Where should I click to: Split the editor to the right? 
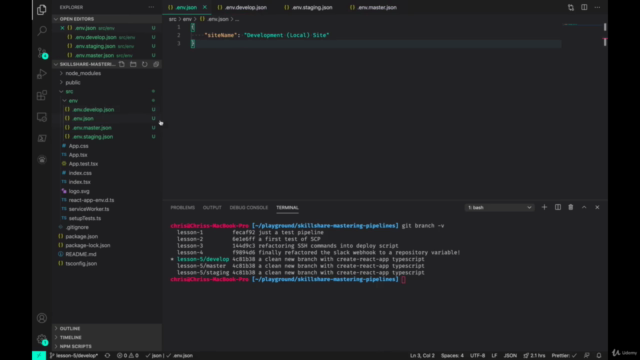pyautogui.click(x=584, y=7)
